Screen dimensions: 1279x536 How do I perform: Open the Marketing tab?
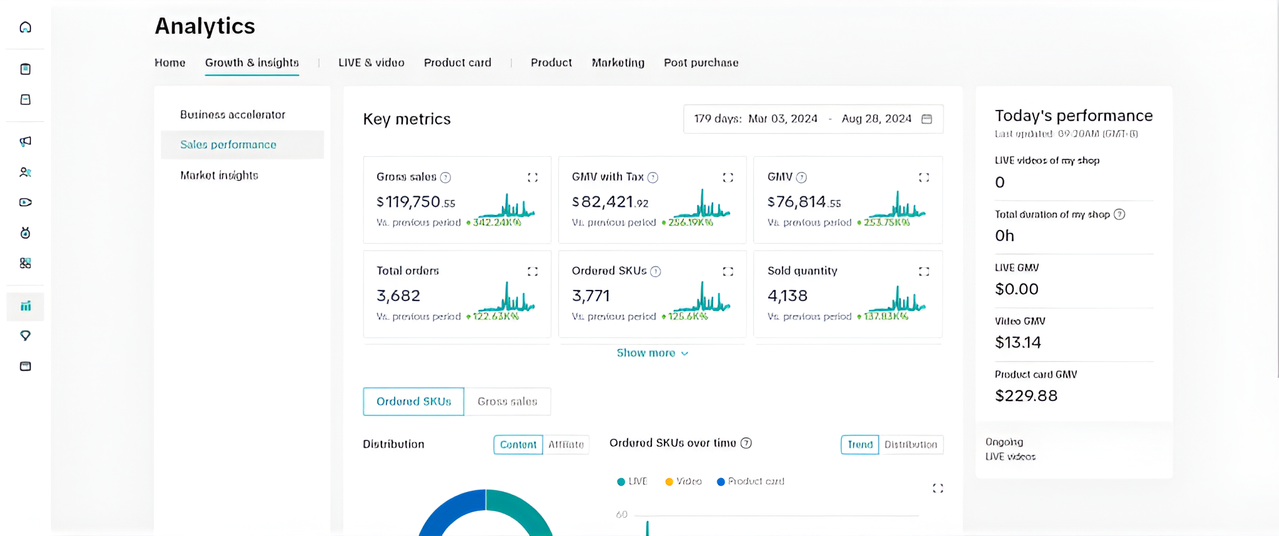[618, 62]
